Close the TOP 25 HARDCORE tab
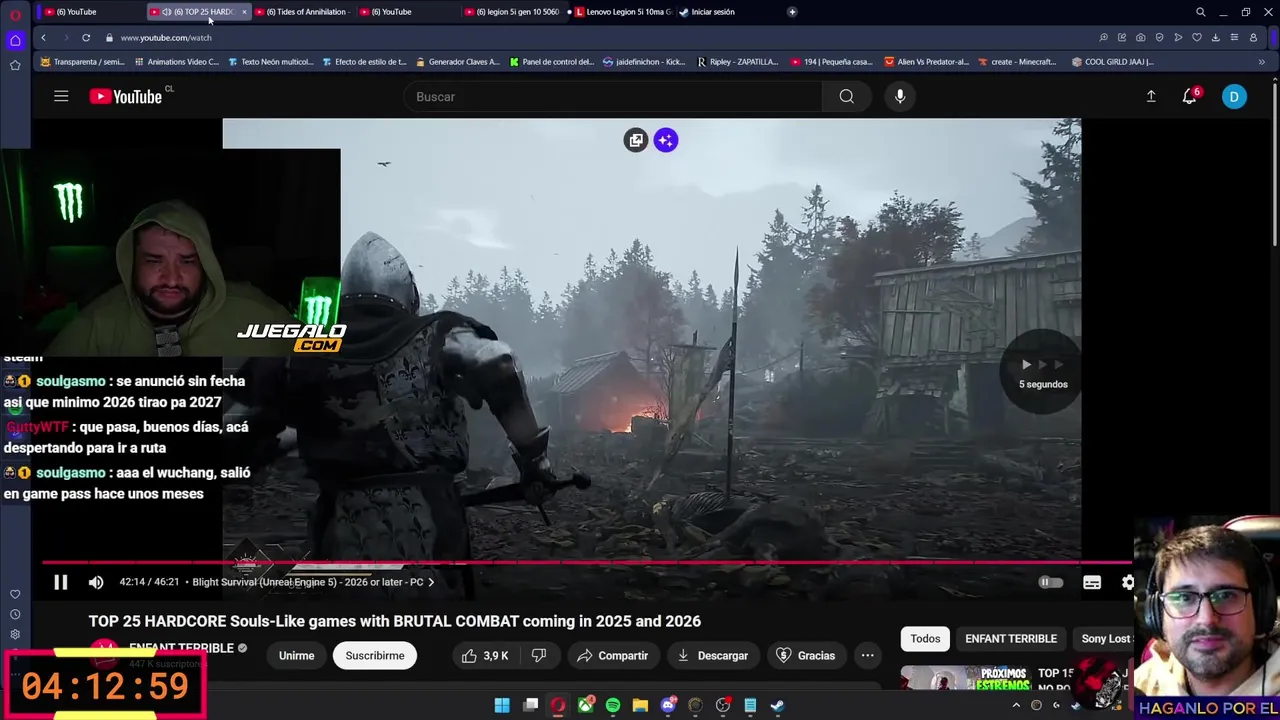The image size is (1280, 720). tap(244, 12)
